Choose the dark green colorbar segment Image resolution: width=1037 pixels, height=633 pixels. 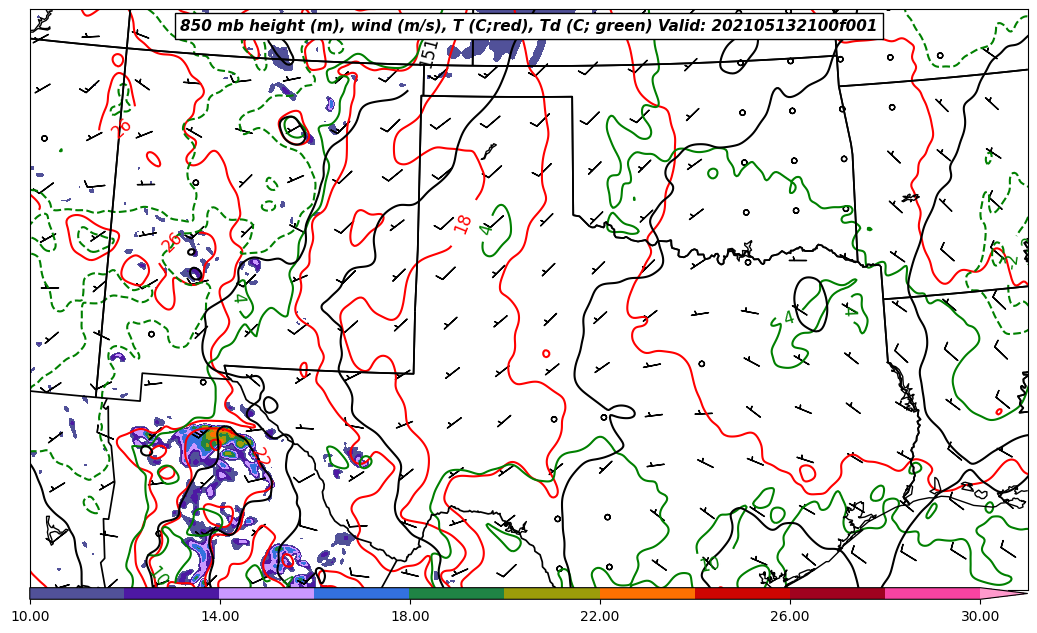pyautogui.click(x=457, y=593)
